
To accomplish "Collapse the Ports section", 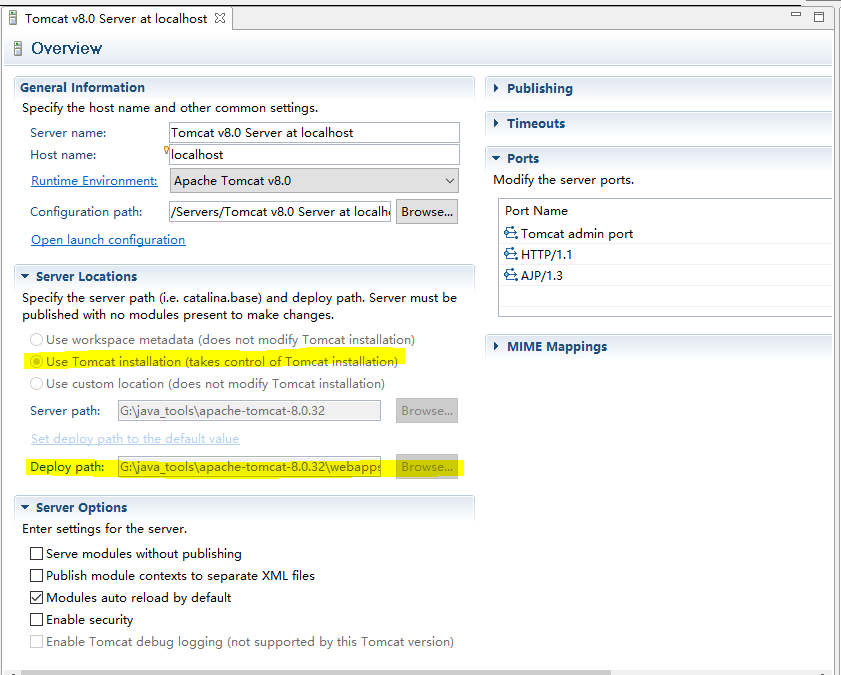I will [x=496, y=158].
